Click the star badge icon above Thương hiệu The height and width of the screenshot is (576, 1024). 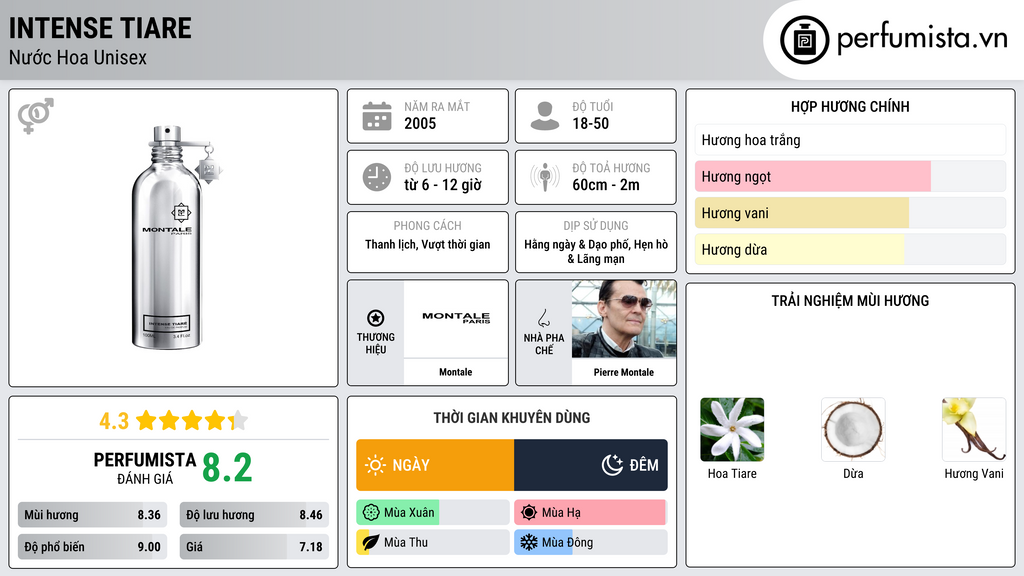[376, 317]
